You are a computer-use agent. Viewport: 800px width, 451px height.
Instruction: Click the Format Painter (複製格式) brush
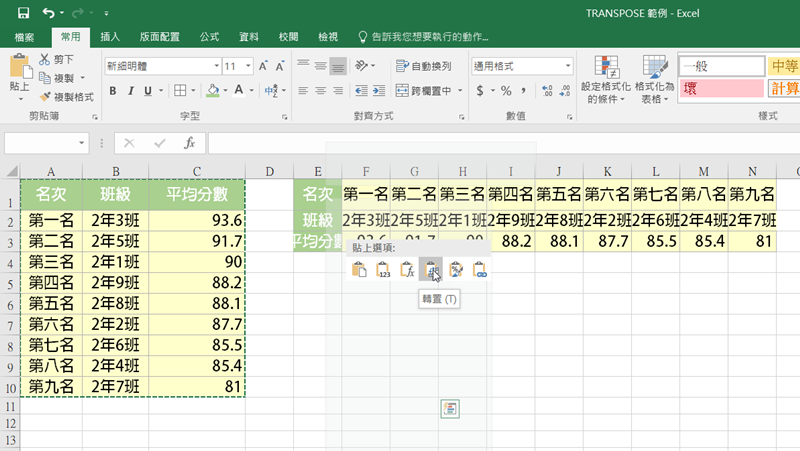click(47, 97)
